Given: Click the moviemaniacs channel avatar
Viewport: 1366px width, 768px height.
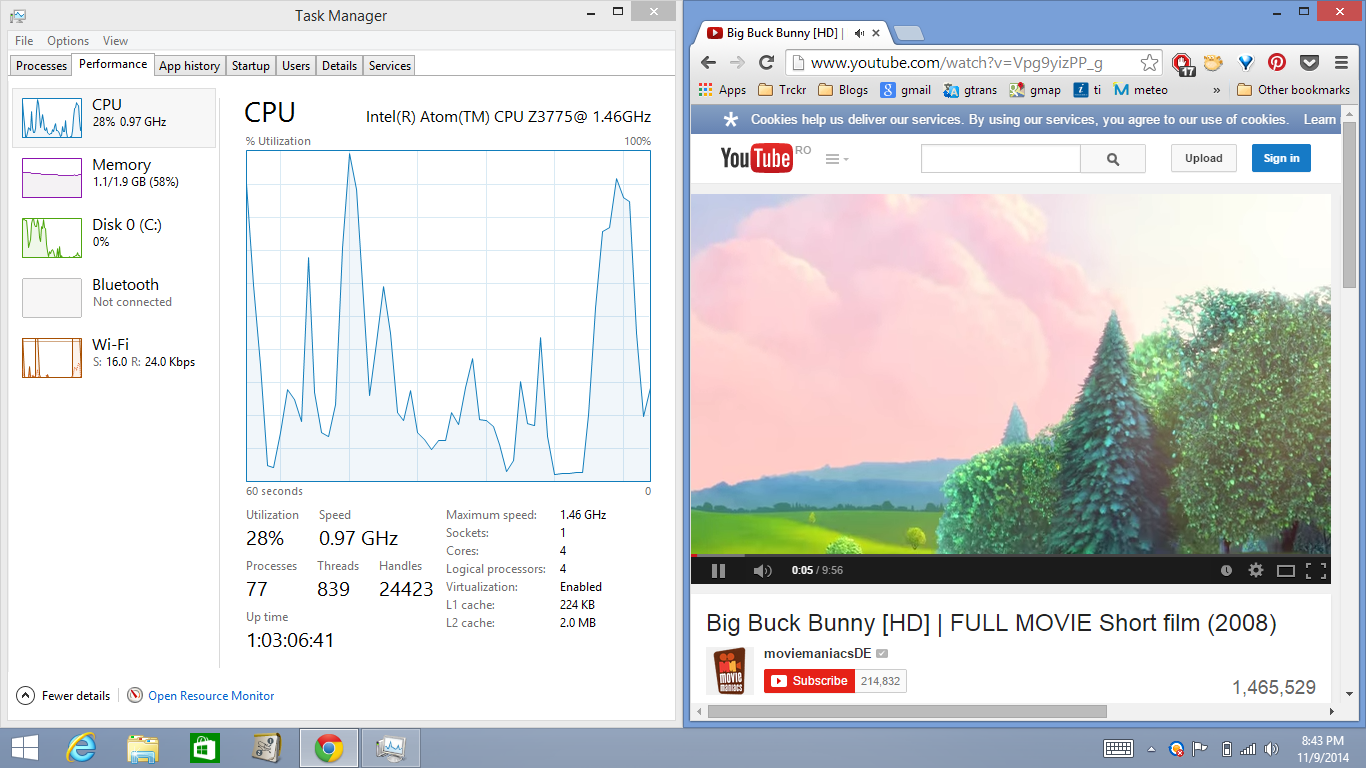Looking at the screenshot, I should click(x=730, y=671).
